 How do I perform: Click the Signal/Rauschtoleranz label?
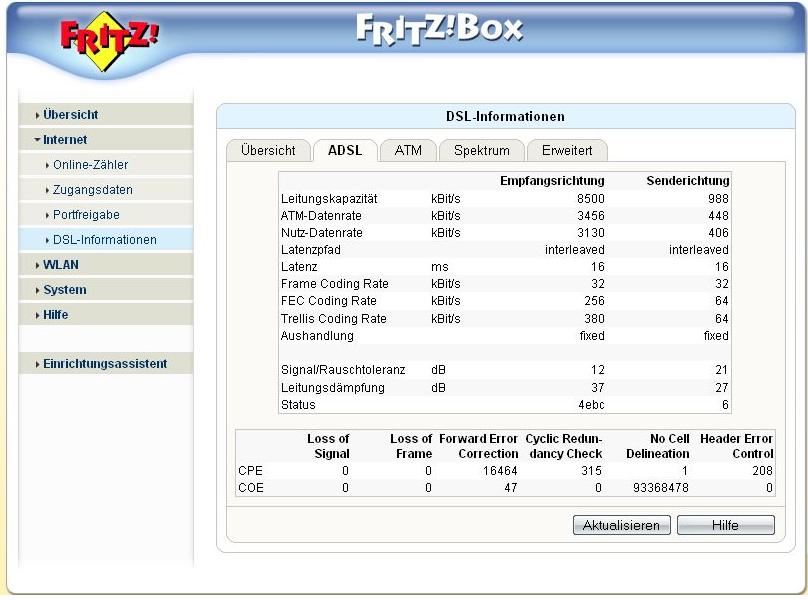pyautogui.click(x=343, y=370)
